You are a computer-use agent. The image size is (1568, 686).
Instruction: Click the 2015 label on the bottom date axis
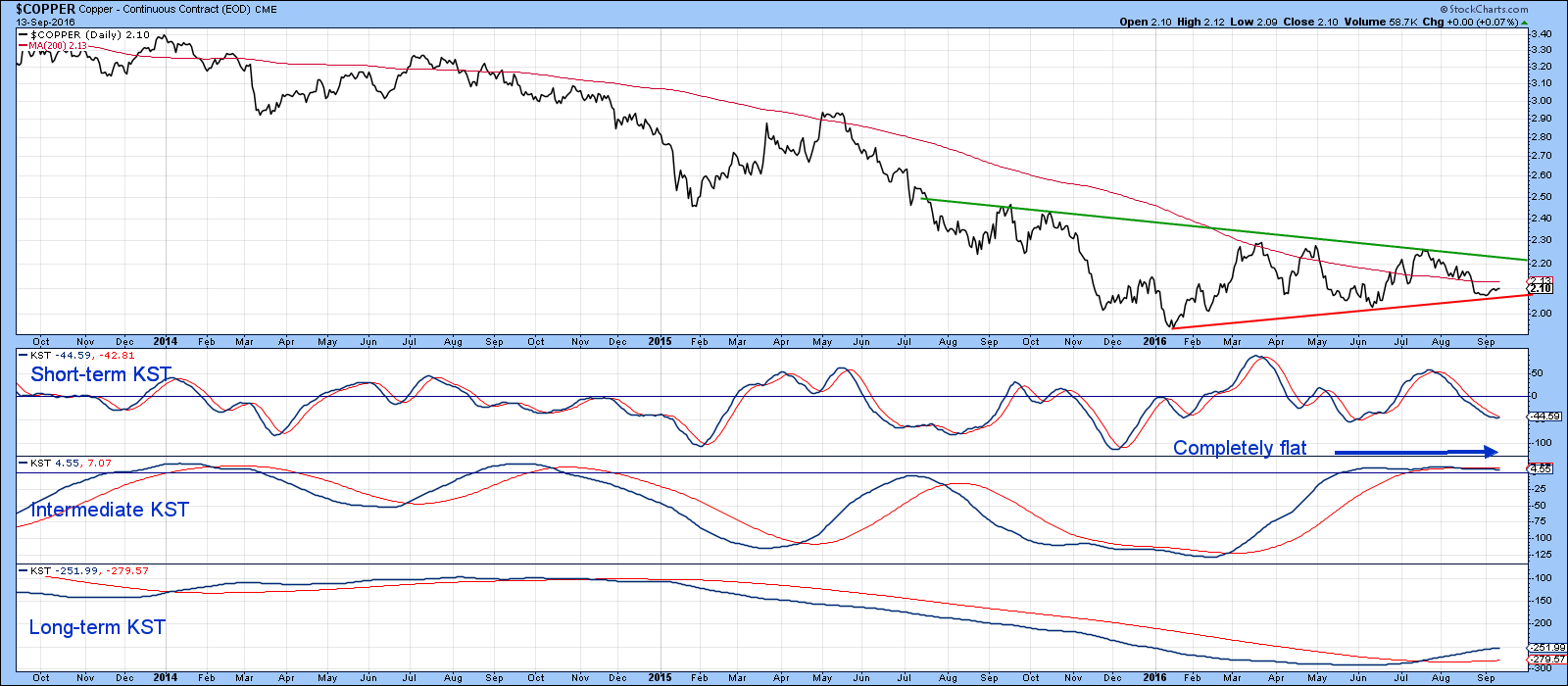[x=660, y=677]
